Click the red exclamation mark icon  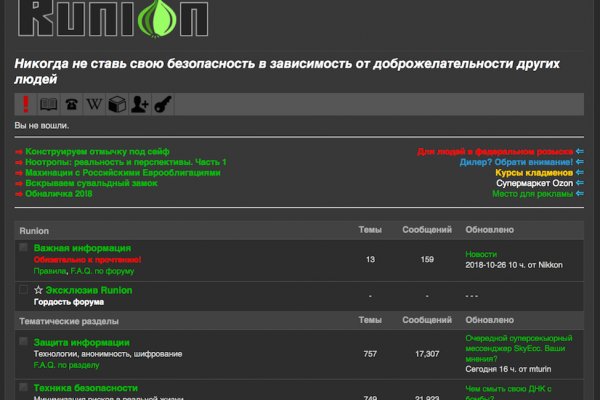26,104
